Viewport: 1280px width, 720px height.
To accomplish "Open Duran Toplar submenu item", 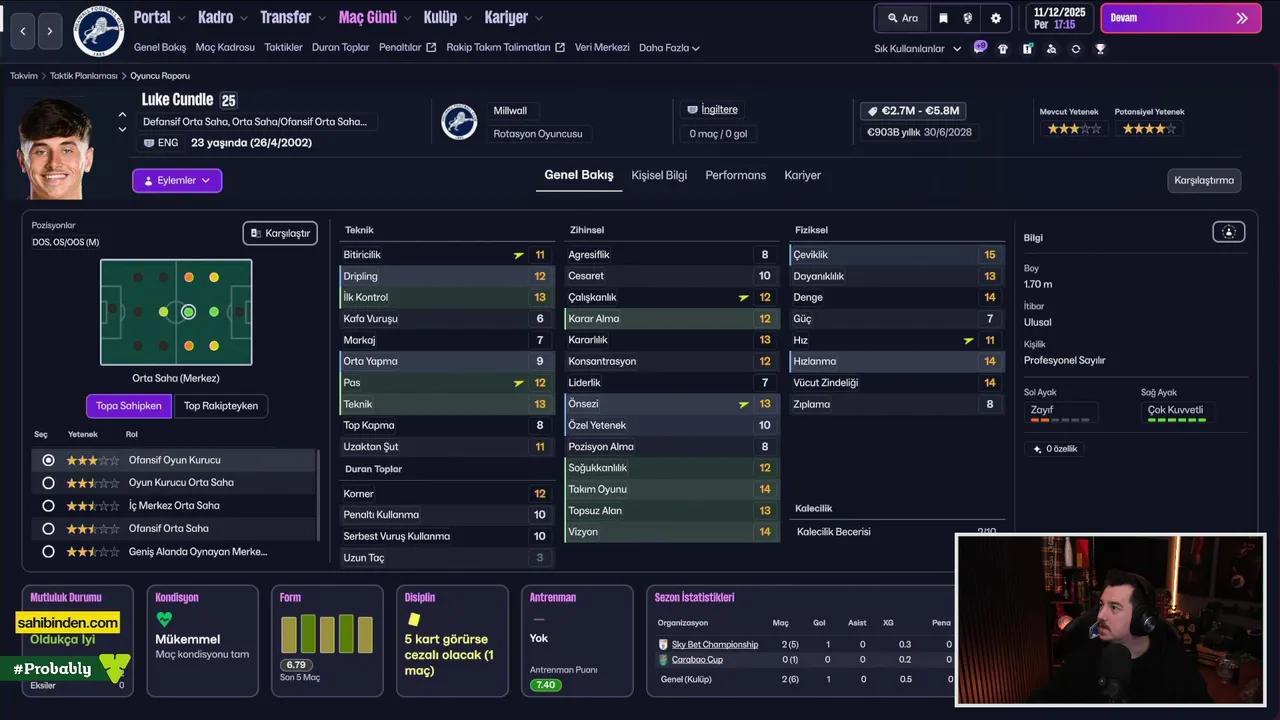I will click(341, 47).
